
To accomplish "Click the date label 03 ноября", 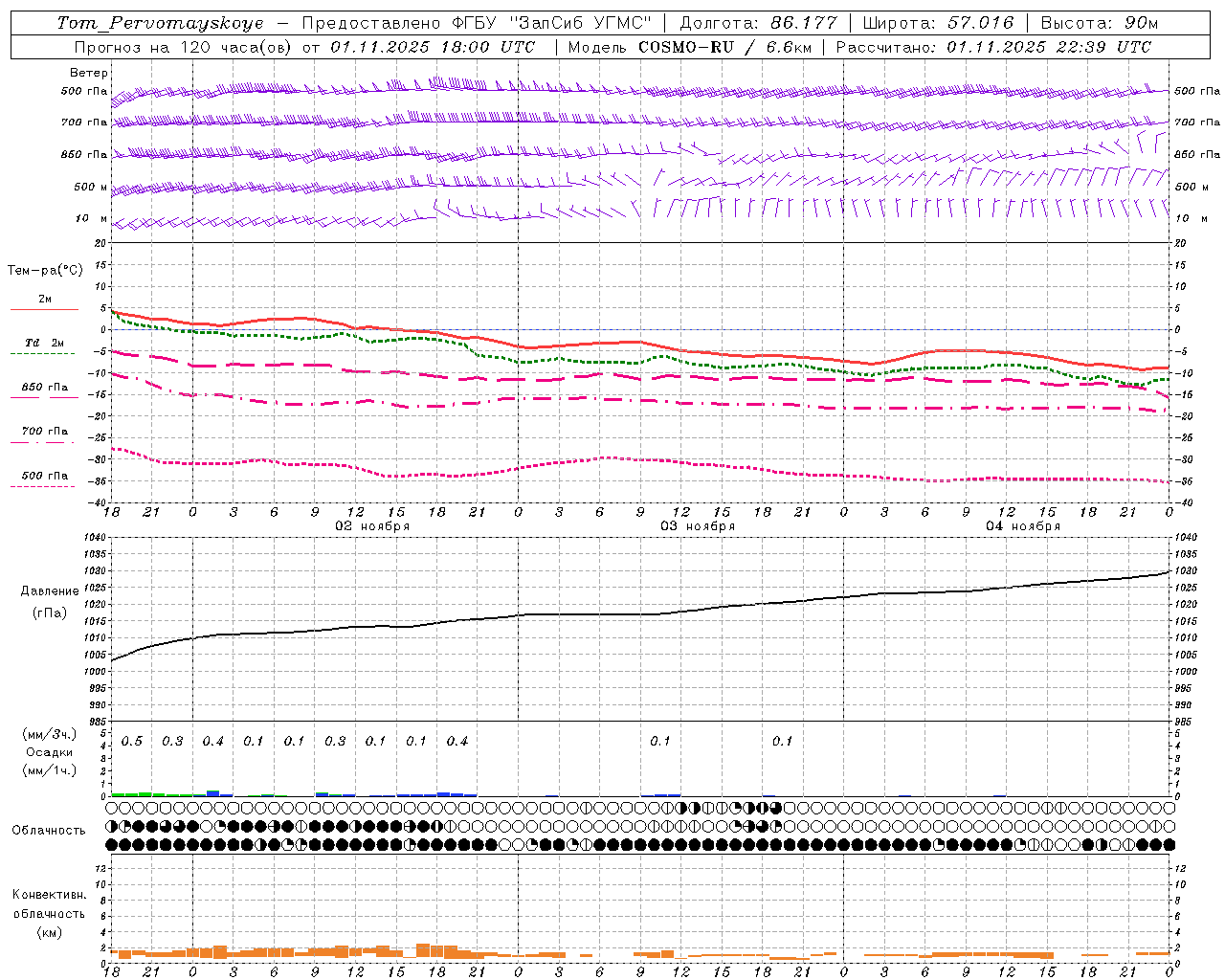I will click(x=698, y=525).
